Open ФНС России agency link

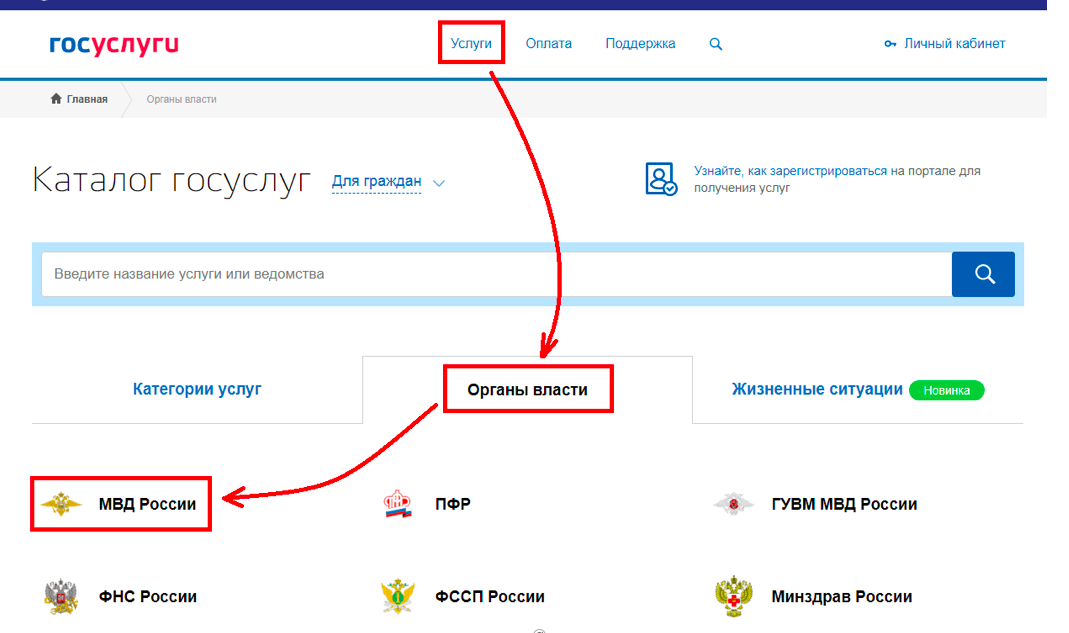tap(147, 597)
